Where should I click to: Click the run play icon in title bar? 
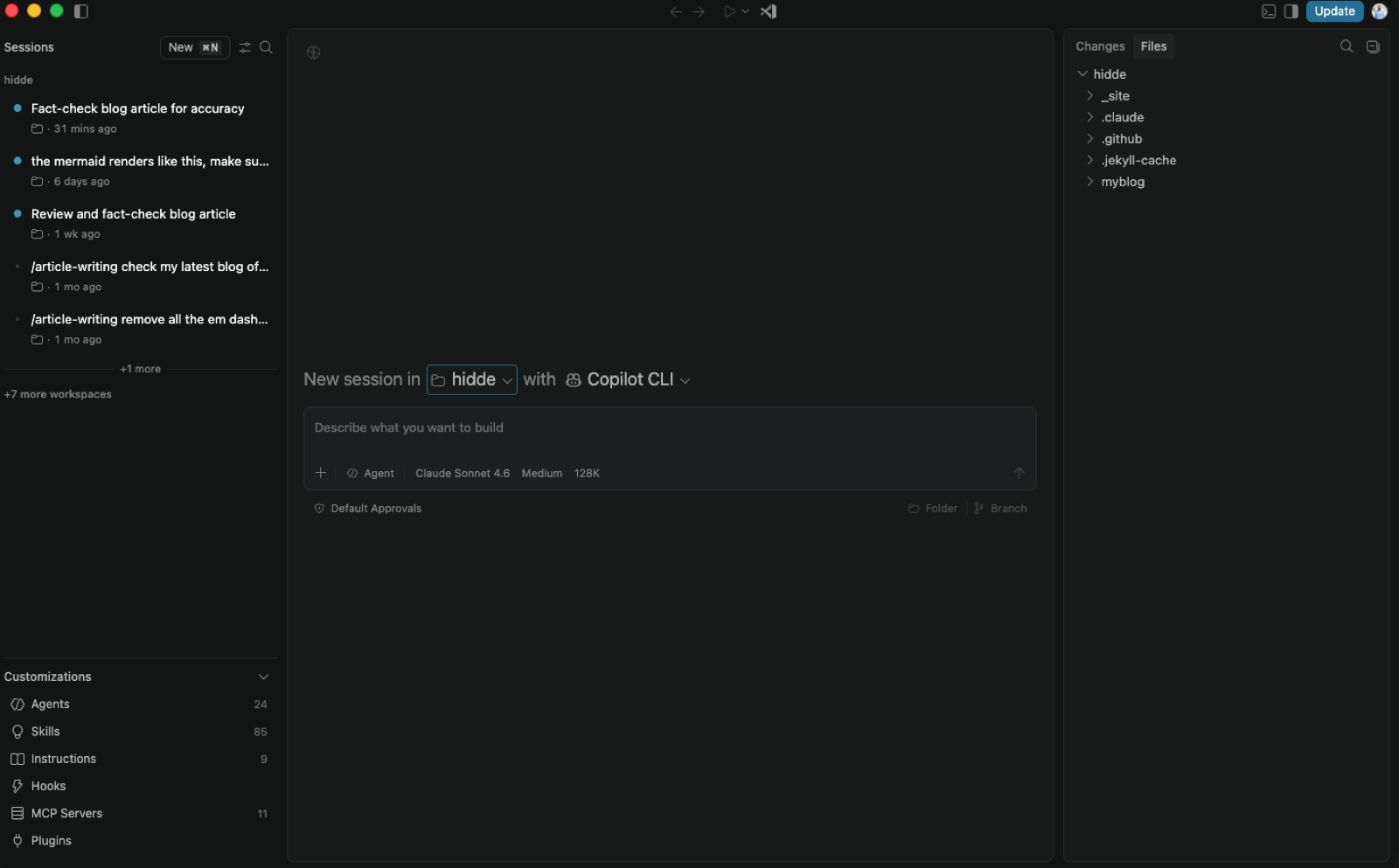coord(729,11)
